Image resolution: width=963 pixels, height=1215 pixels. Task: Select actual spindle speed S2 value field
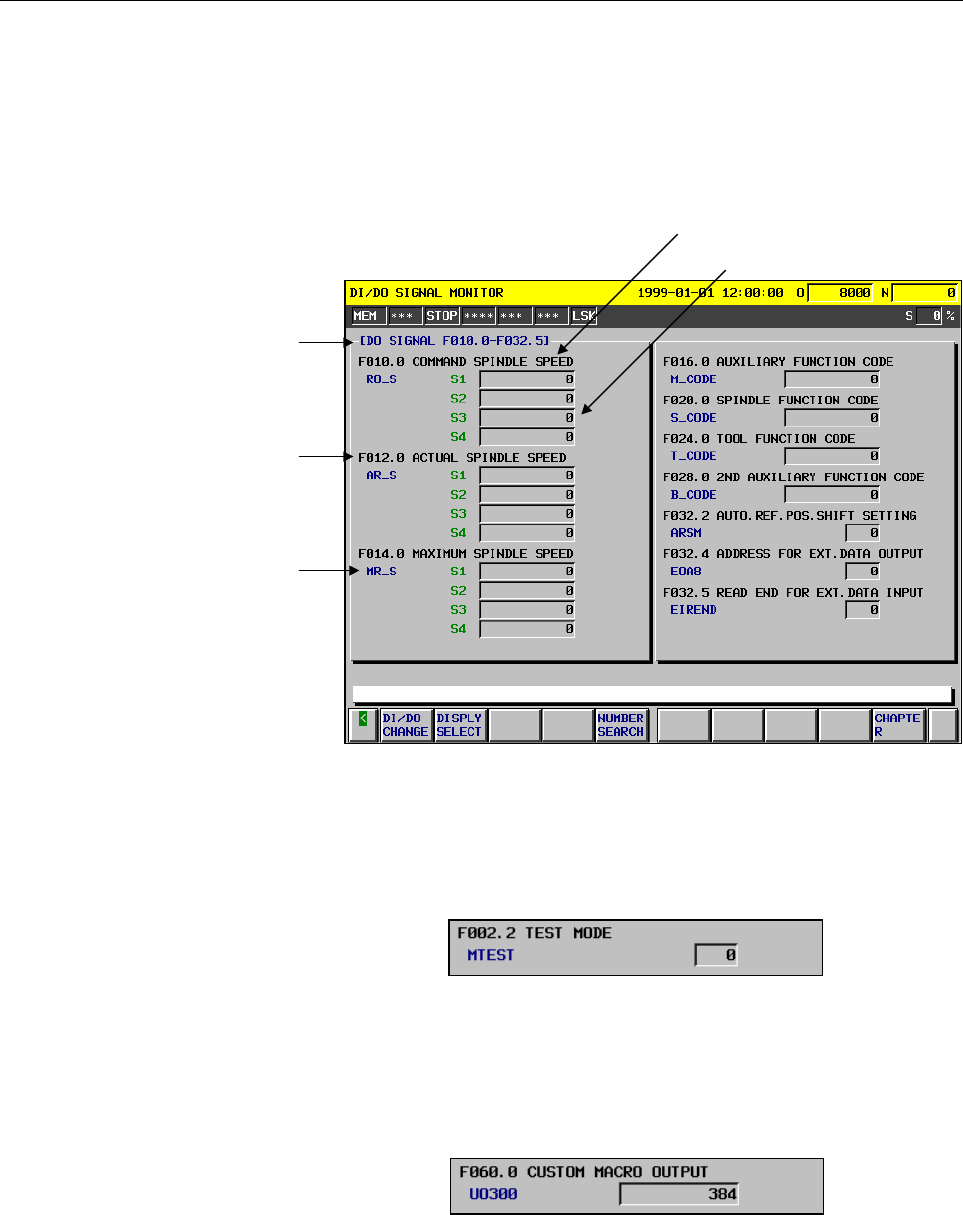click(527, 494)
